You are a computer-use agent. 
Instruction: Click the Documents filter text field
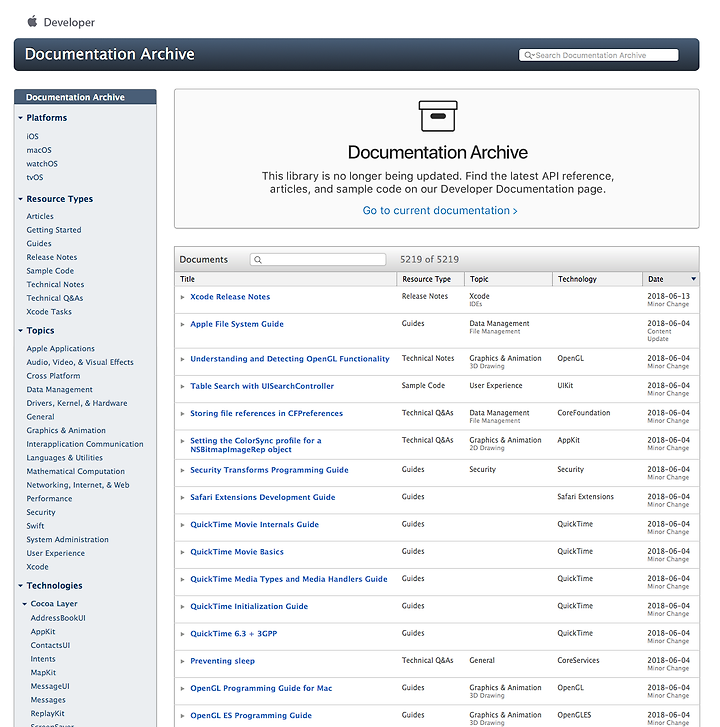pyautogui.click(x=318, y=260)
